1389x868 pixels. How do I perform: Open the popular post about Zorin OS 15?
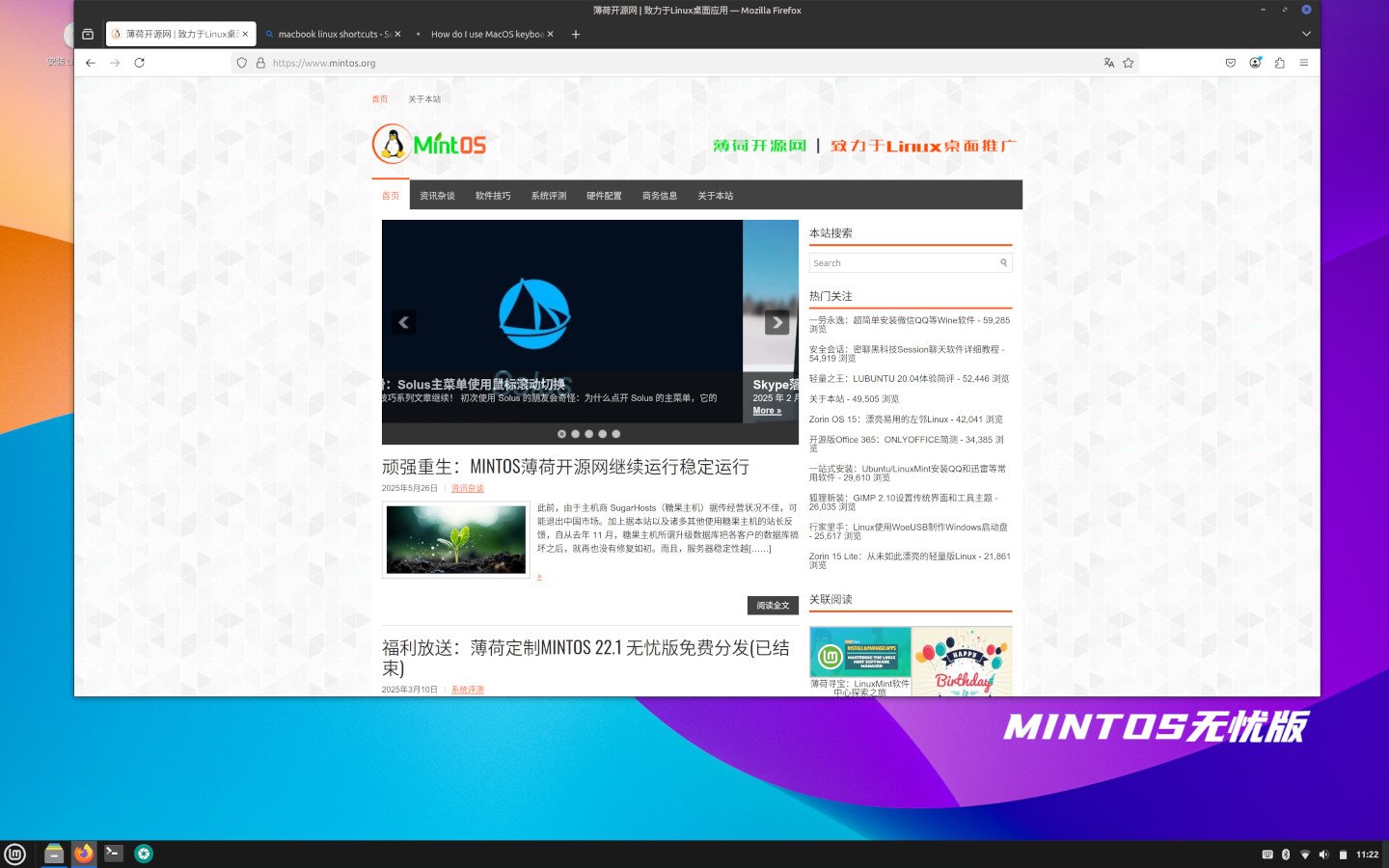point(906,420)
